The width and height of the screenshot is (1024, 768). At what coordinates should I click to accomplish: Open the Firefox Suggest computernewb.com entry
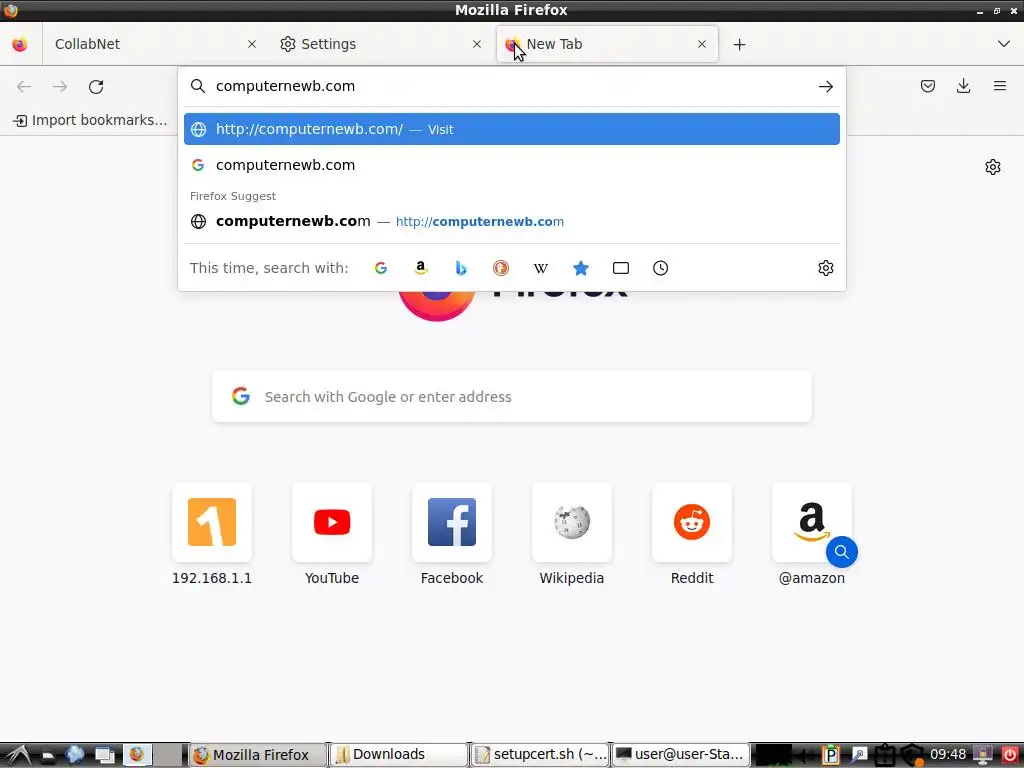tap(511, 221)
